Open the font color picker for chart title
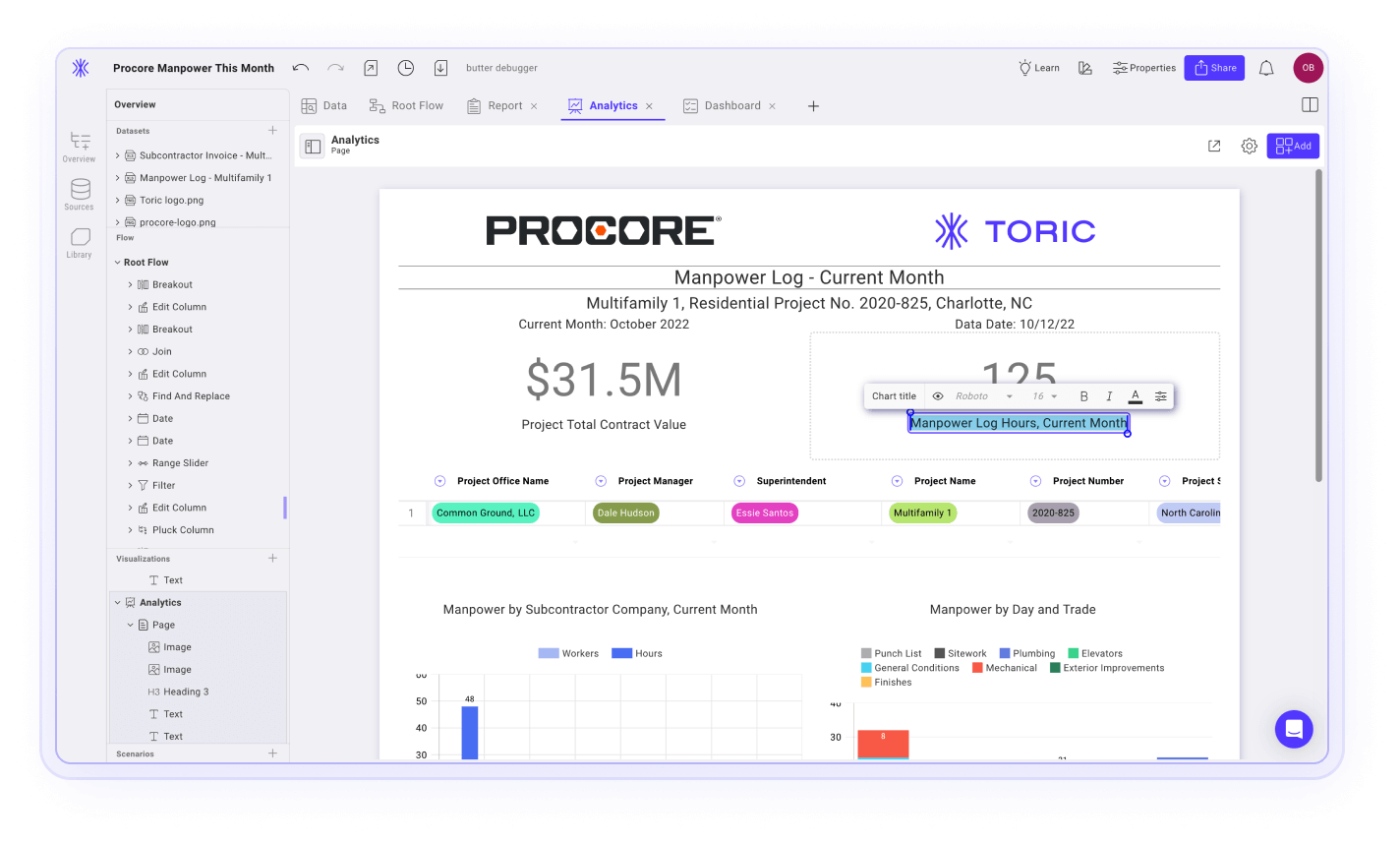Screen dimensions: 1400x843 coord(1135,395)
